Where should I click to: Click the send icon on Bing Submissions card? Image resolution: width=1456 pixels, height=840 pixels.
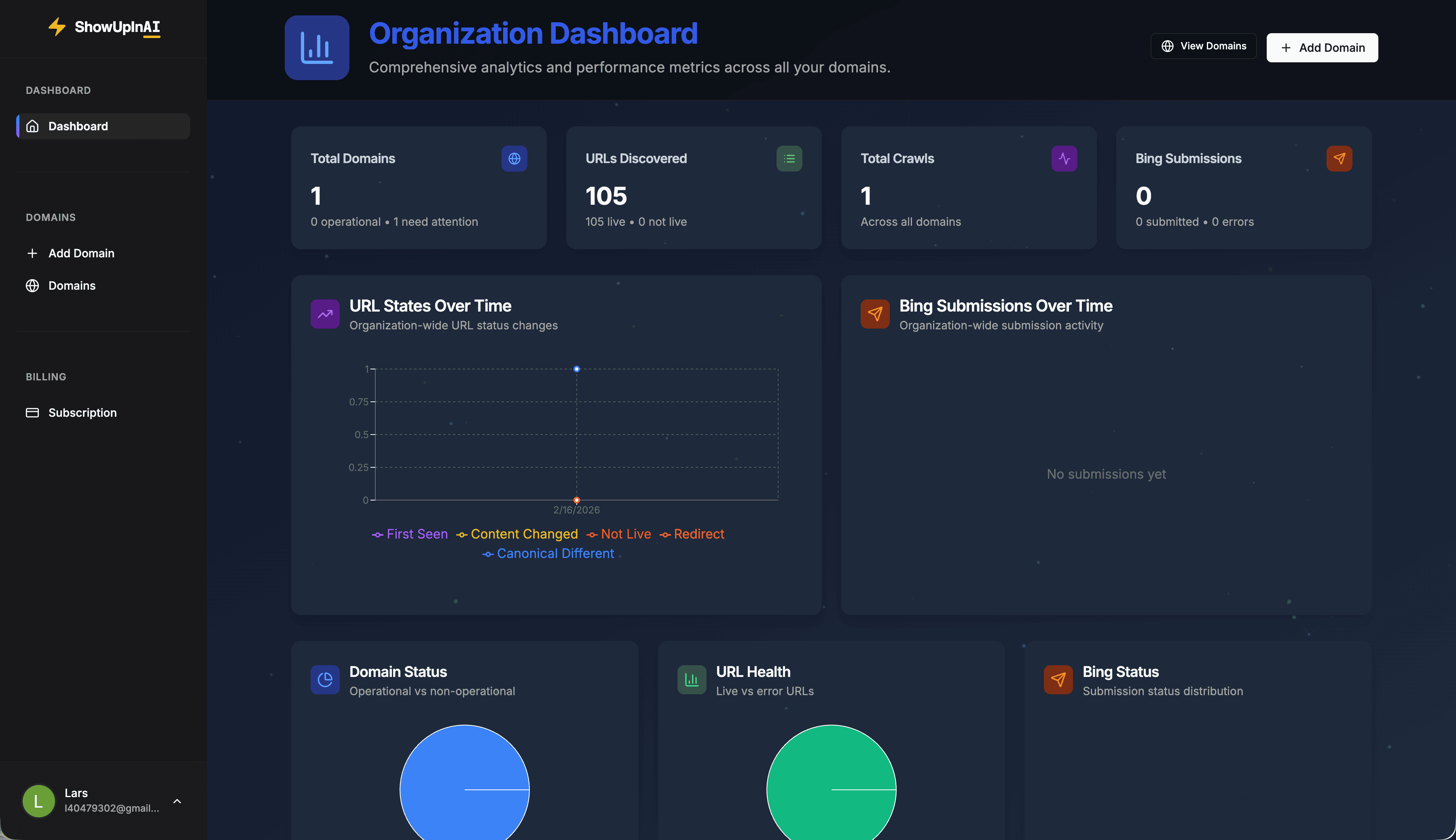1339,159
